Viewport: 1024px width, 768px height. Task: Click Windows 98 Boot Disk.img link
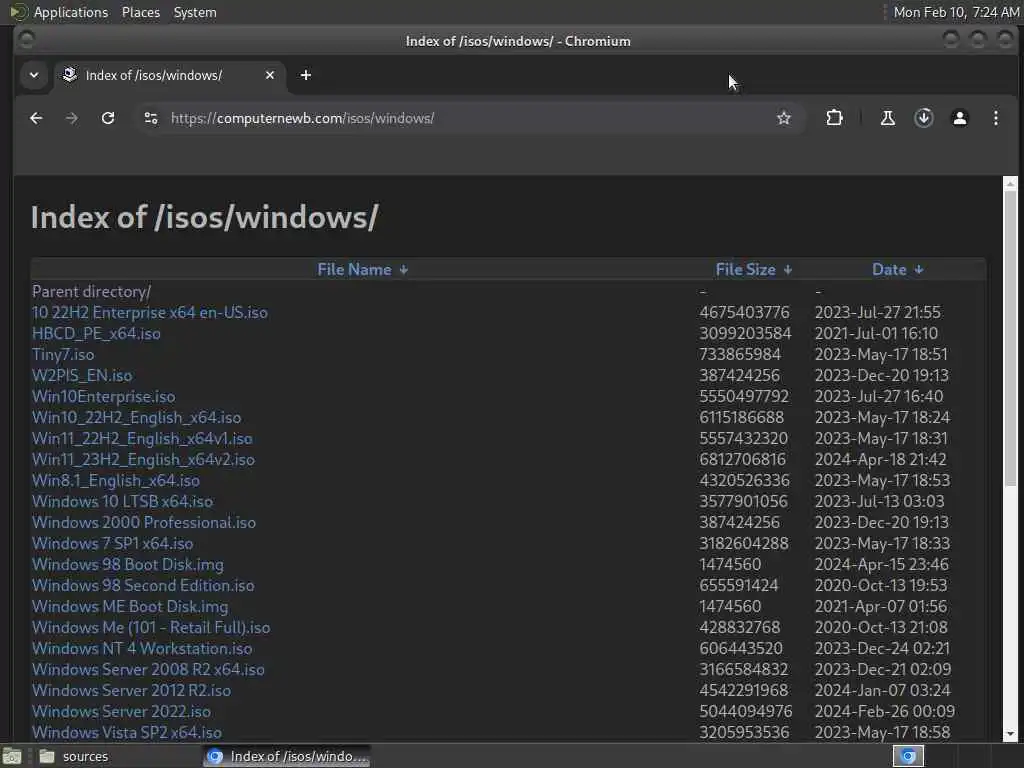127,564
